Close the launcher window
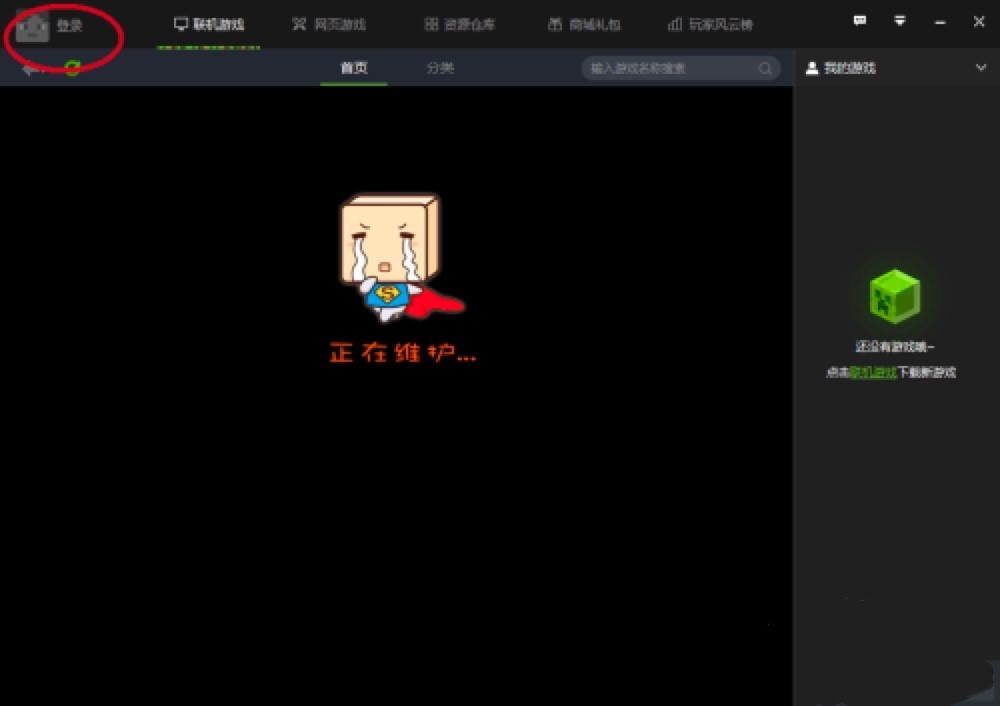 [x=979, y=22]
